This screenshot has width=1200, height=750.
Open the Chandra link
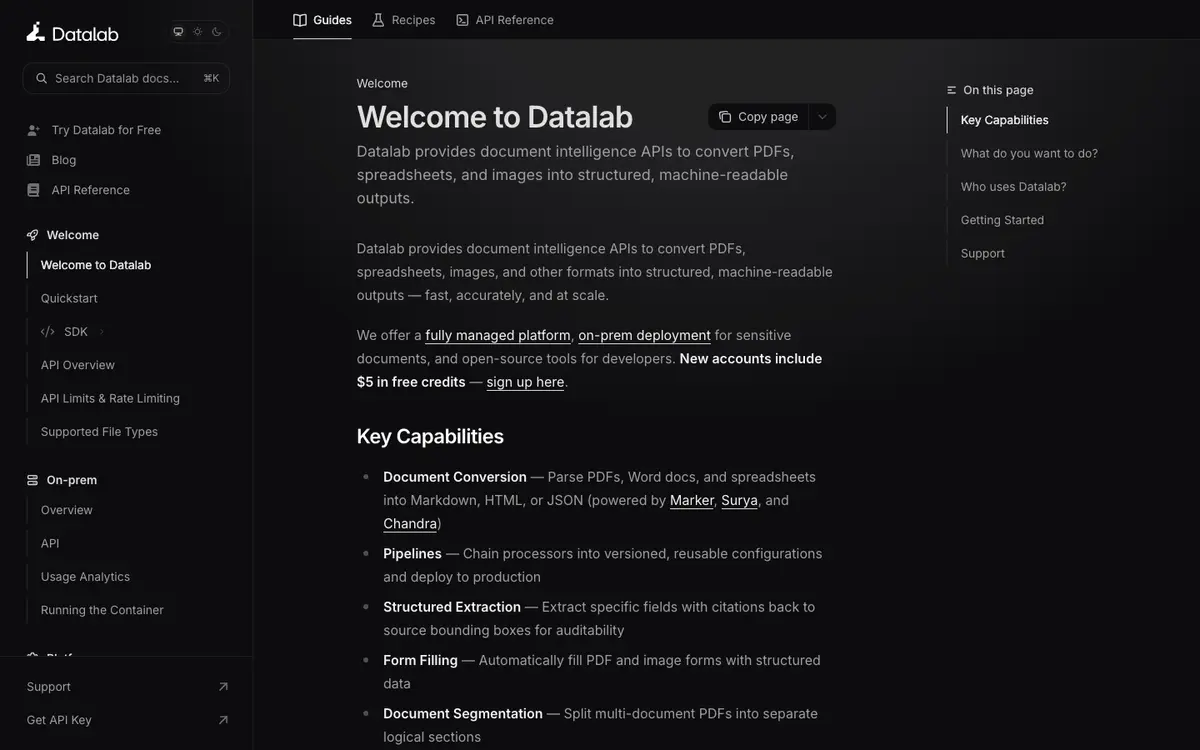(x=410, y=524)
